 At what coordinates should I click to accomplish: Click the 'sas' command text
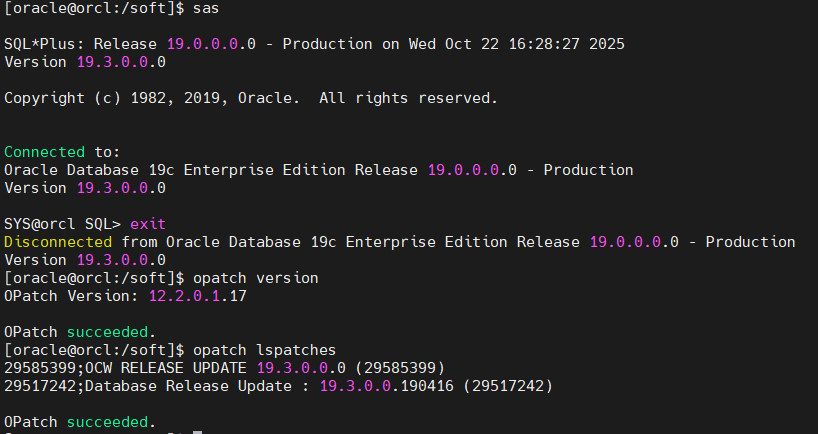[x=206, y=8]
